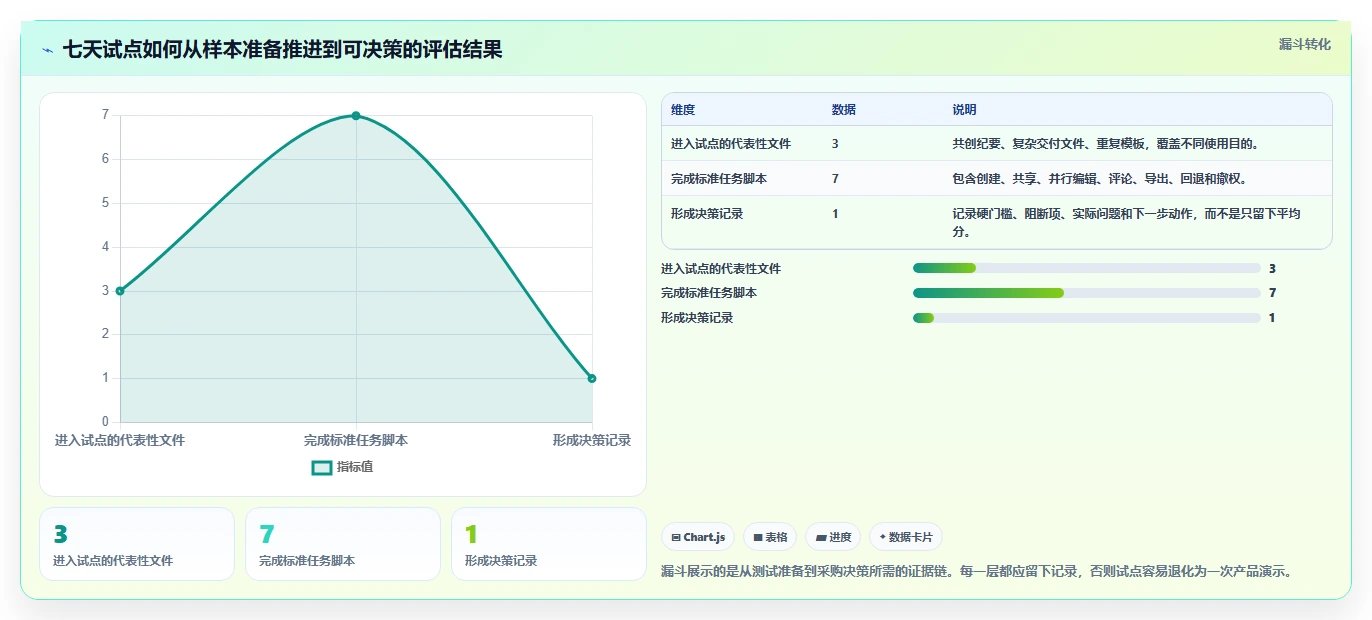Click the 进度 tag chip
1372x620 pixels.
tap(833, 537)
